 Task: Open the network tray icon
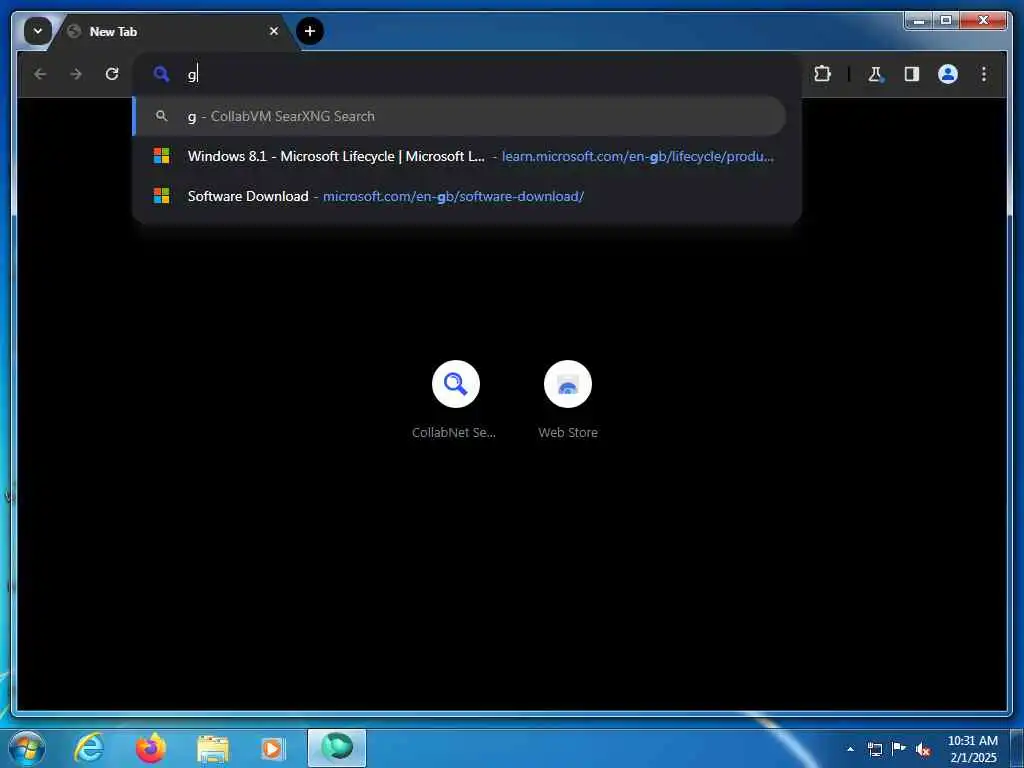coord(874,749)
